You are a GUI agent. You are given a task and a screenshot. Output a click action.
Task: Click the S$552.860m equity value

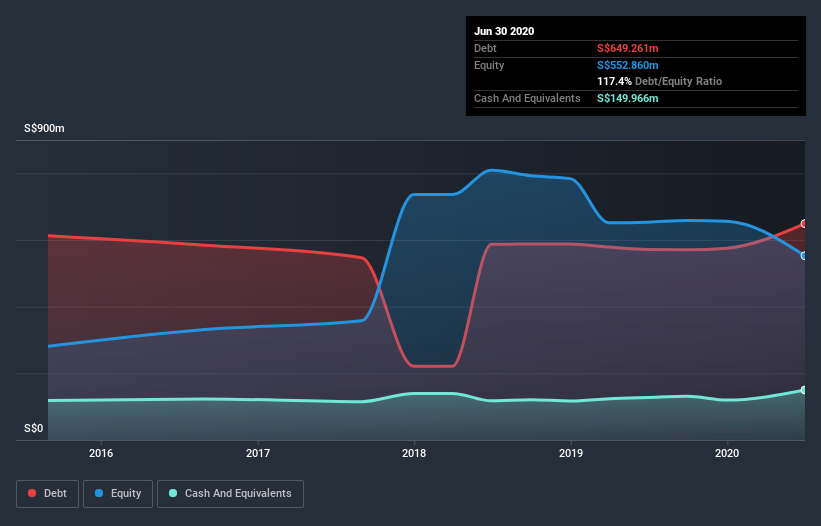(628, 65)
